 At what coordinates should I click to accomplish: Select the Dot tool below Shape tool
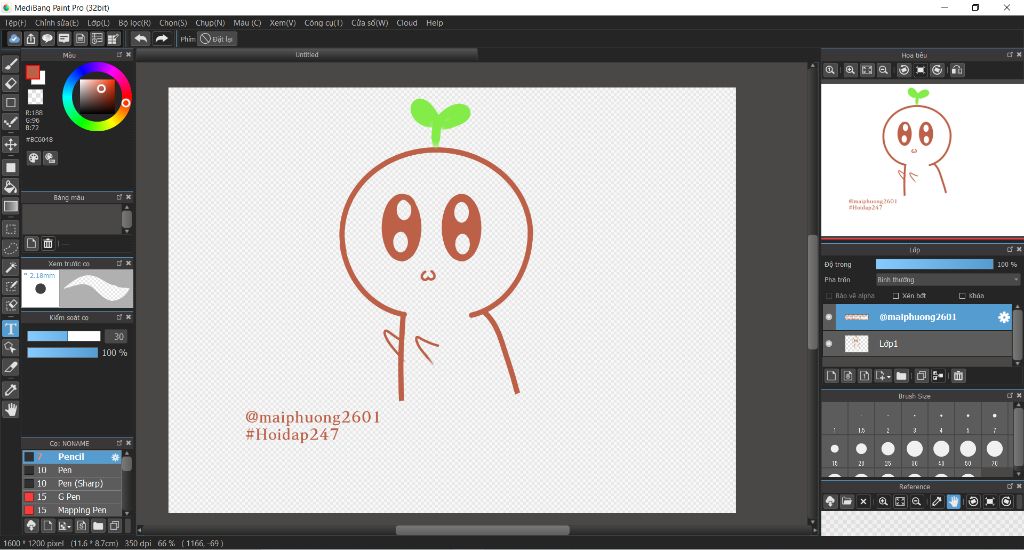coord(10,122)
